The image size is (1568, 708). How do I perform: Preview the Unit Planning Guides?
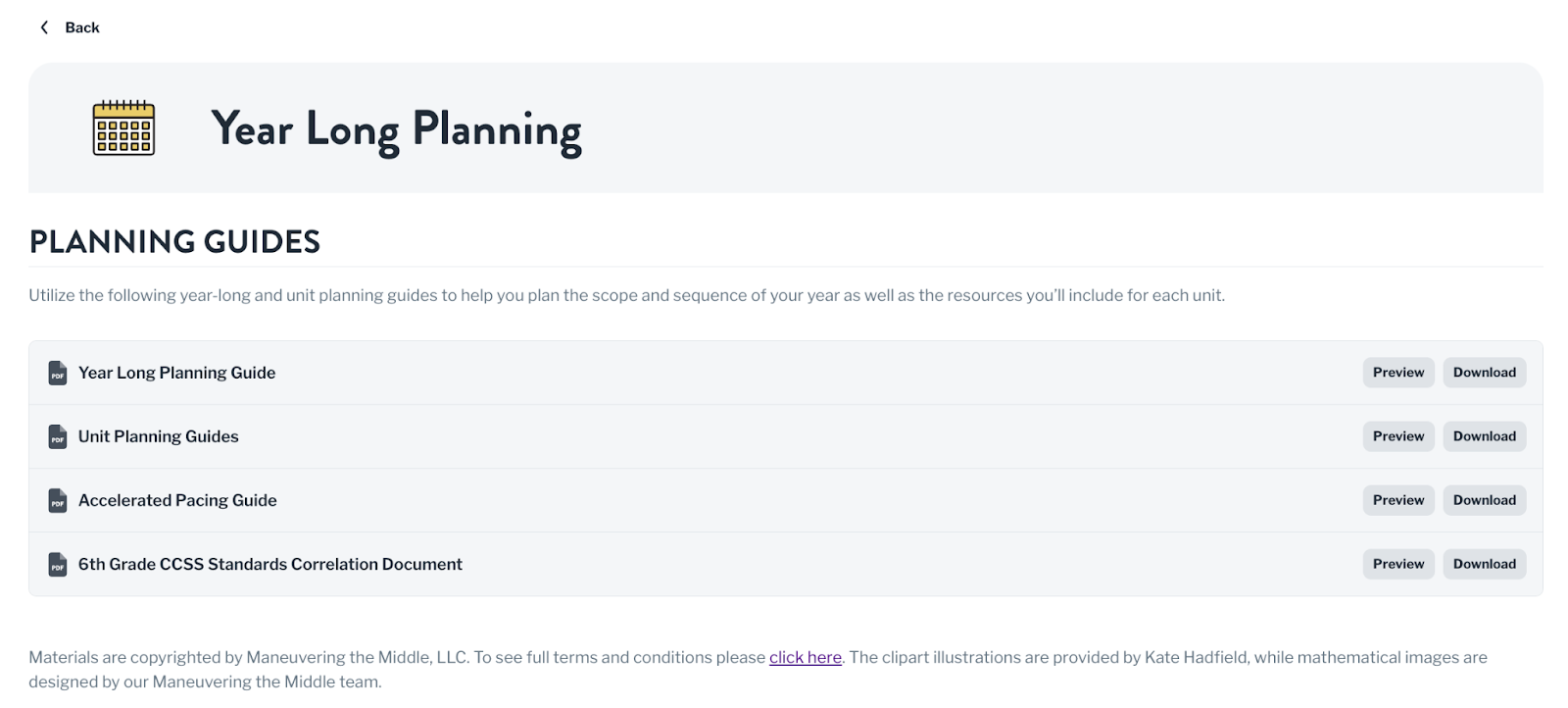[x=1398, y=436]
